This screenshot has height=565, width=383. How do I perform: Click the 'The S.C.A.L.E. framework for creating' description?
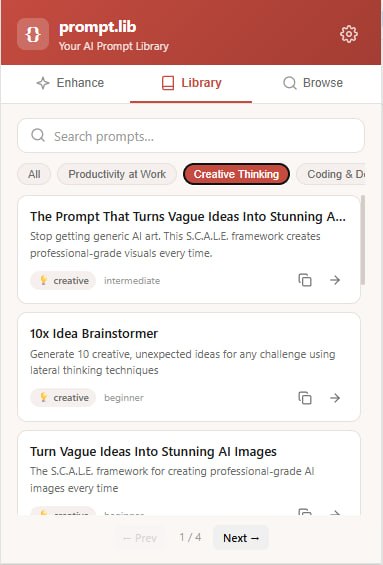(x=172, y=480)
